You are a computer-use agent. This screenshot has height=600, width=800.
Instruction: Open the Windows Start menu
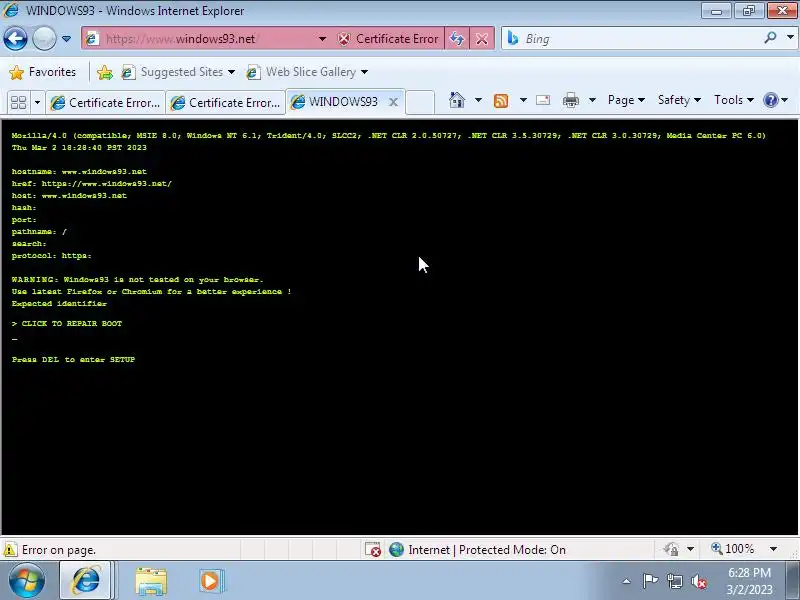pyautogui.click(x=26, y=581)
